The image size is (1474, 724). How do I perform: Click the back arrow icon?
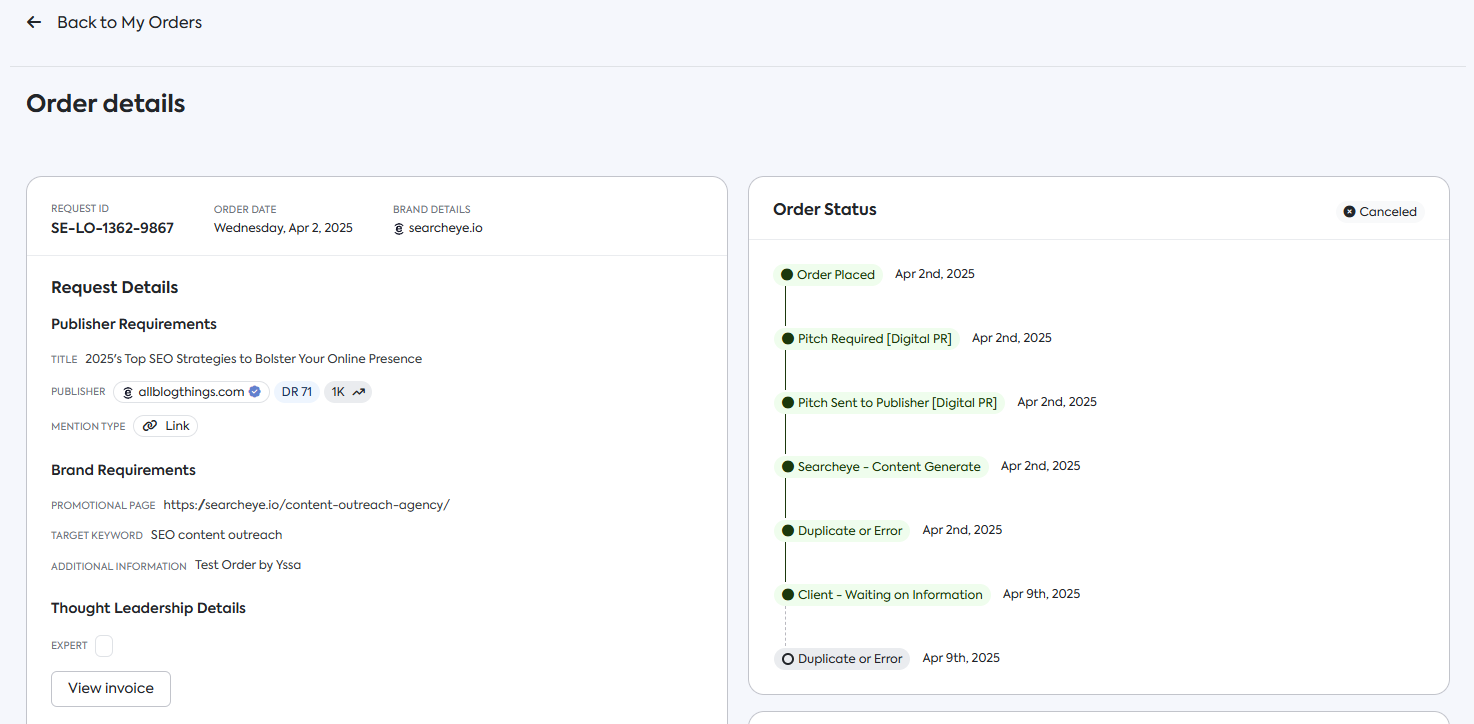[34, 22]
